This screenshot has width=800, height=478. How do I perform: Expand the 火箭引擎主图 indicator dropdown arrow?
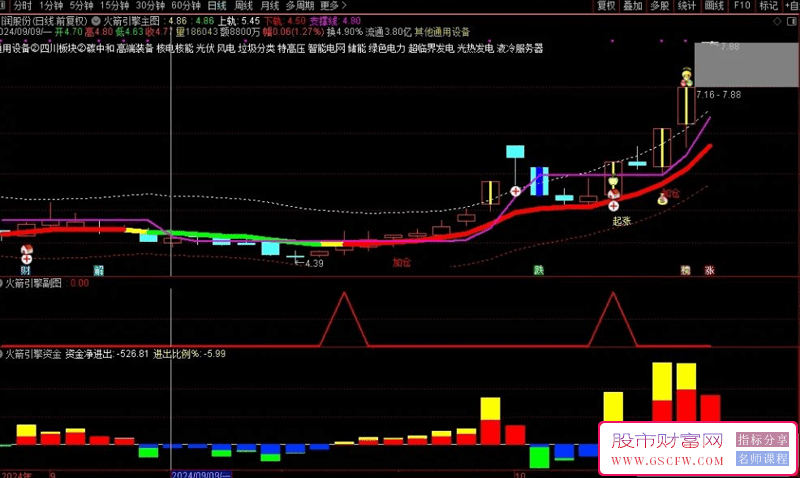pos(96,21)
